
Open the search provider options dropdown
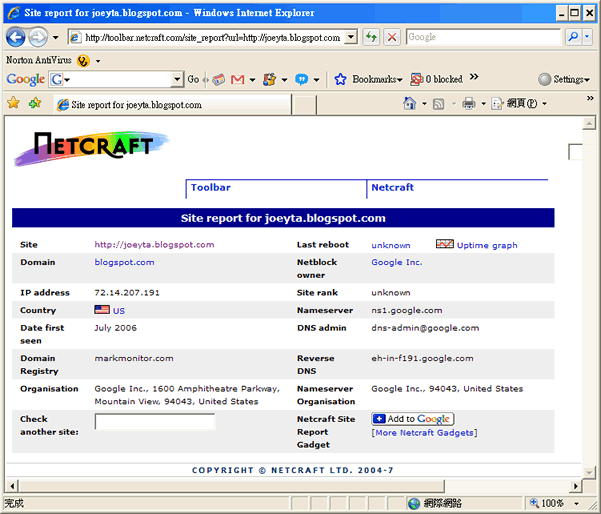coord(587,37)
